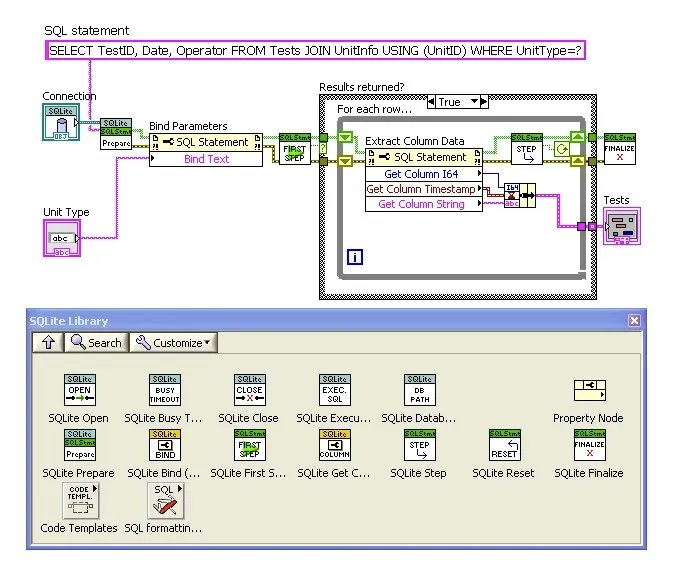Click the lower right shift register on the loop
The width and height of the screenshot is (691, 568).
(x=578, y=161)
